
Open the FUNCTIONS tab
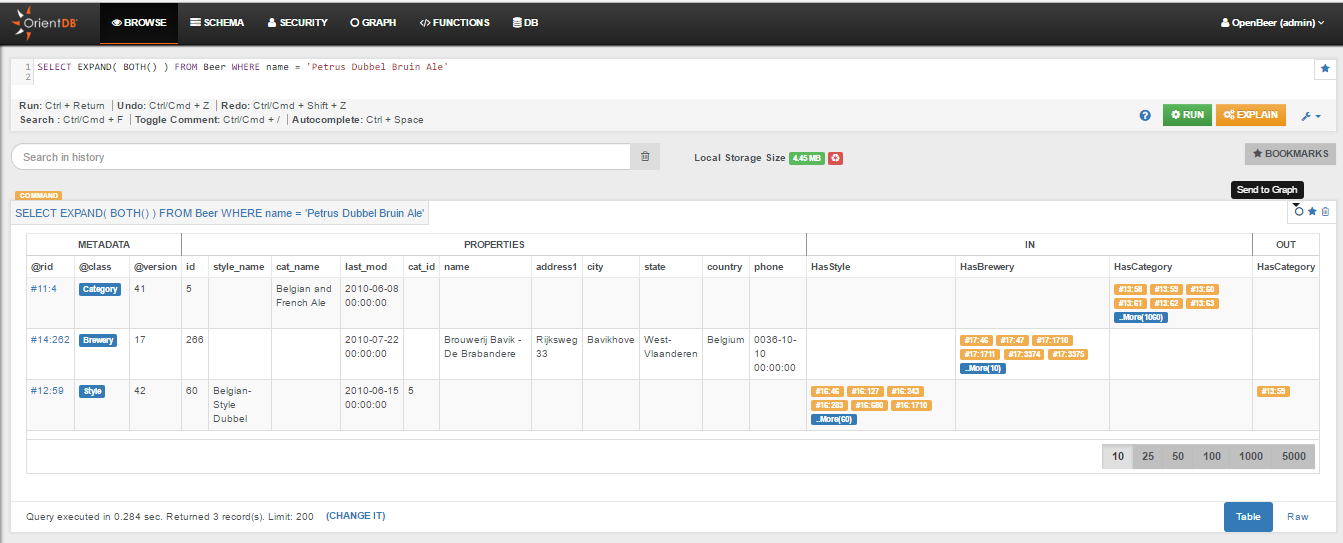(x=454, y=22)
